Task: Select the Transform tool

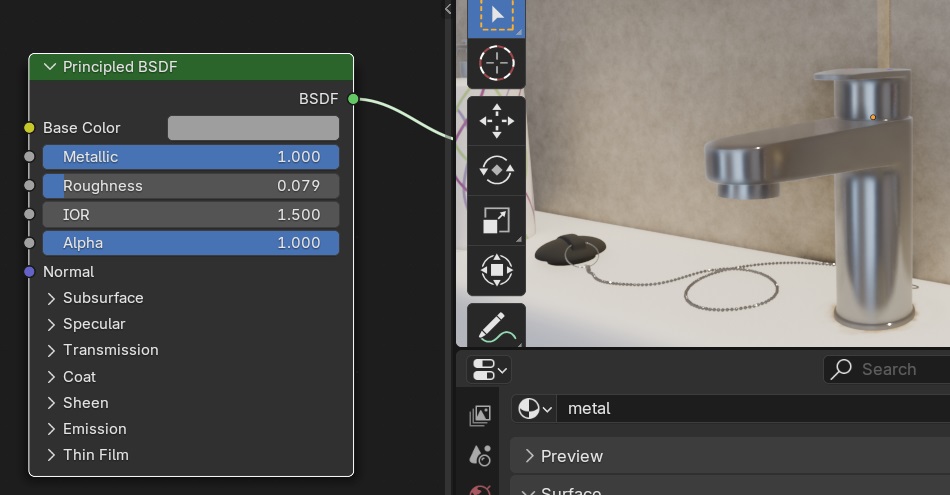Action: point(496,270)
